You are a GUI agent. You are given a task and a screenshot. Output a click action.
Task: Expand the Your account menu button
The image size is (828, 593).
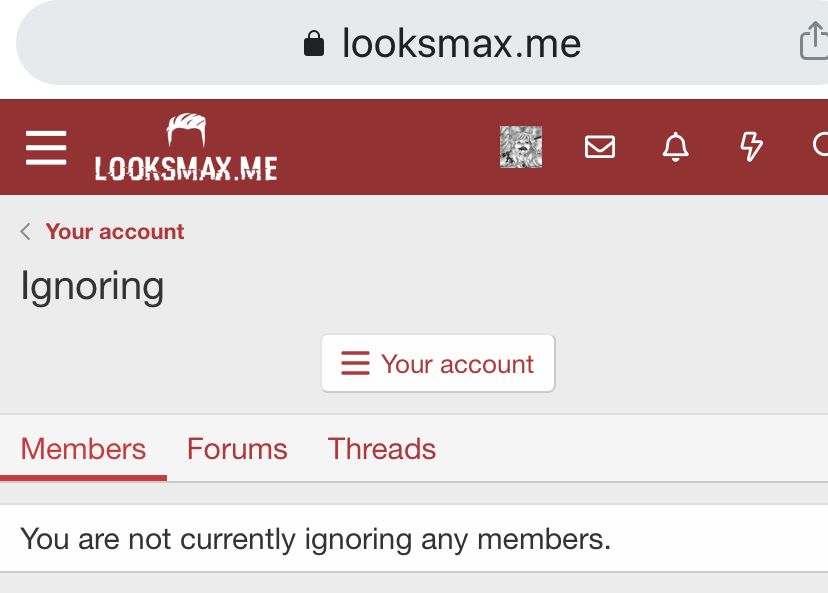pyautogui.click(x=438, y=363)
